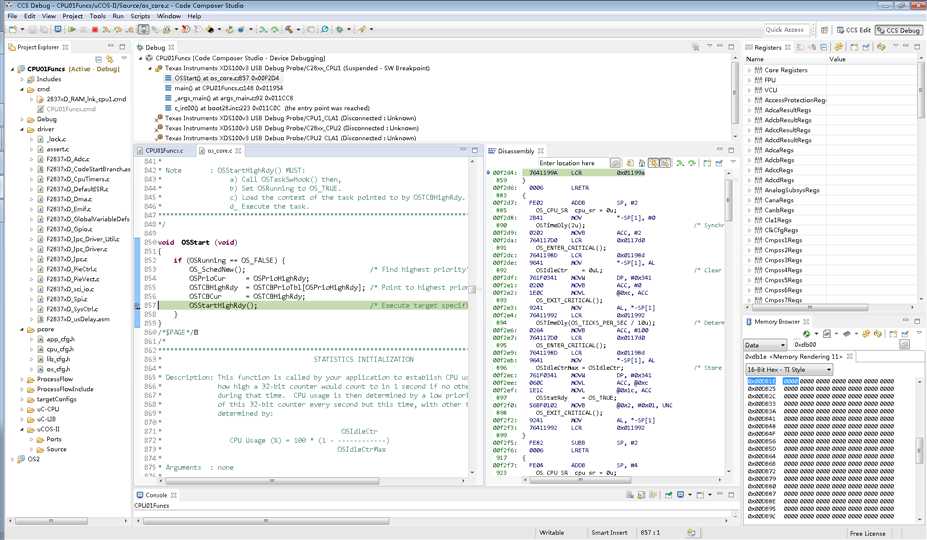Click the yellow icon in Registers toolbar

[838, 47]
